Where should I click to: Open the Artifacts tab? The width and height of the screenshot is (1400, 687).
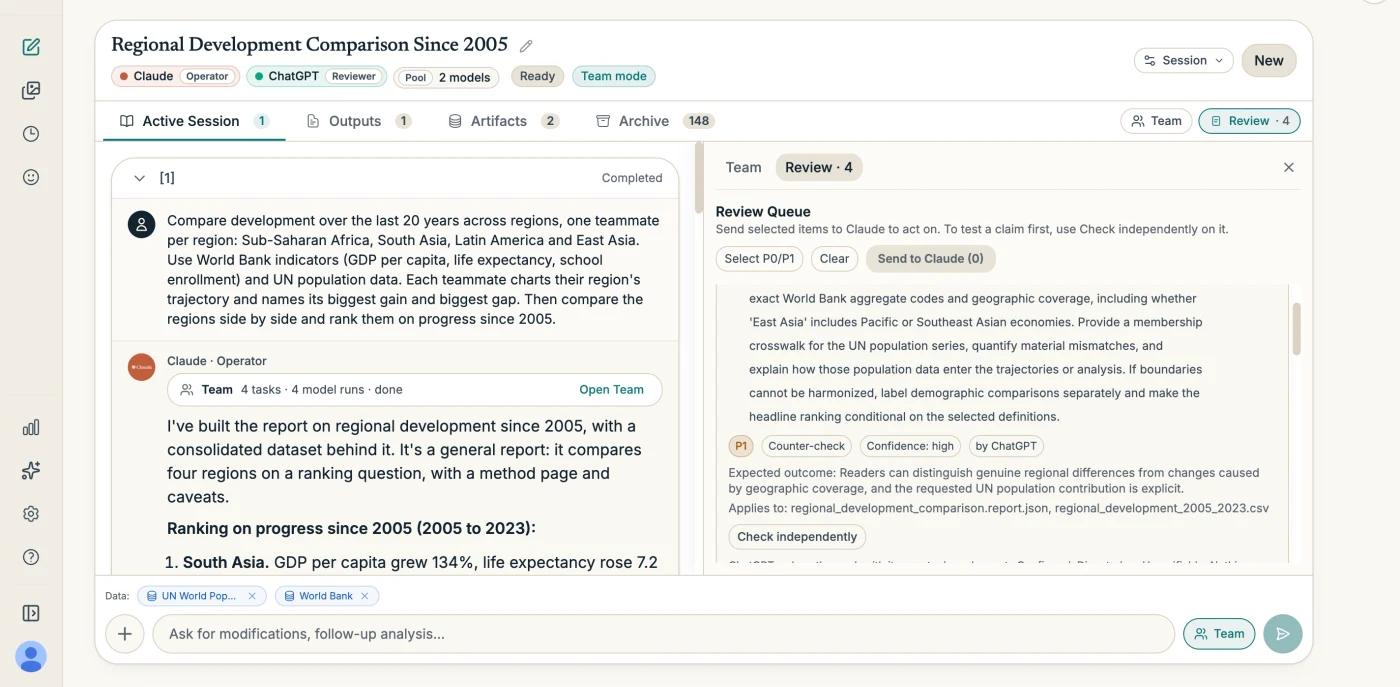[x=503, y=121]
